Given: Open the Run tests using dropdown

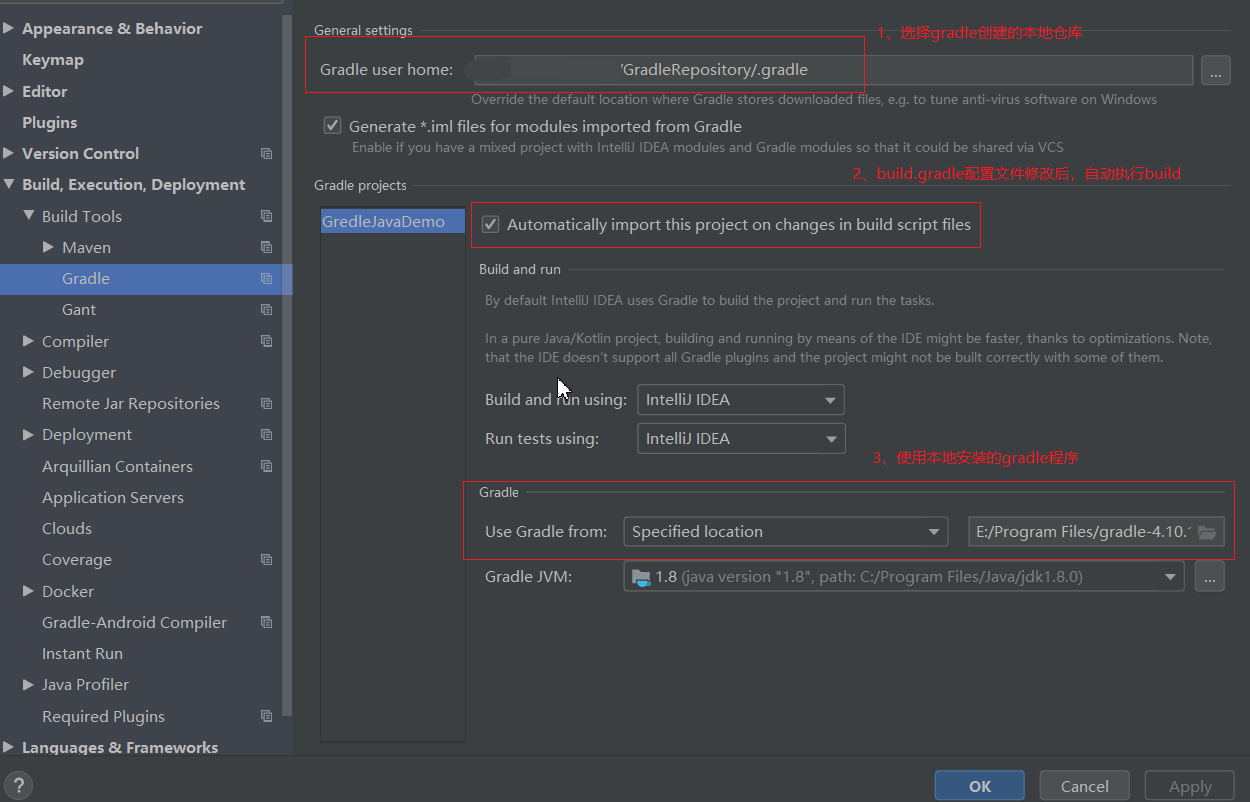Looking at the screenshot, I should [740, 438].
